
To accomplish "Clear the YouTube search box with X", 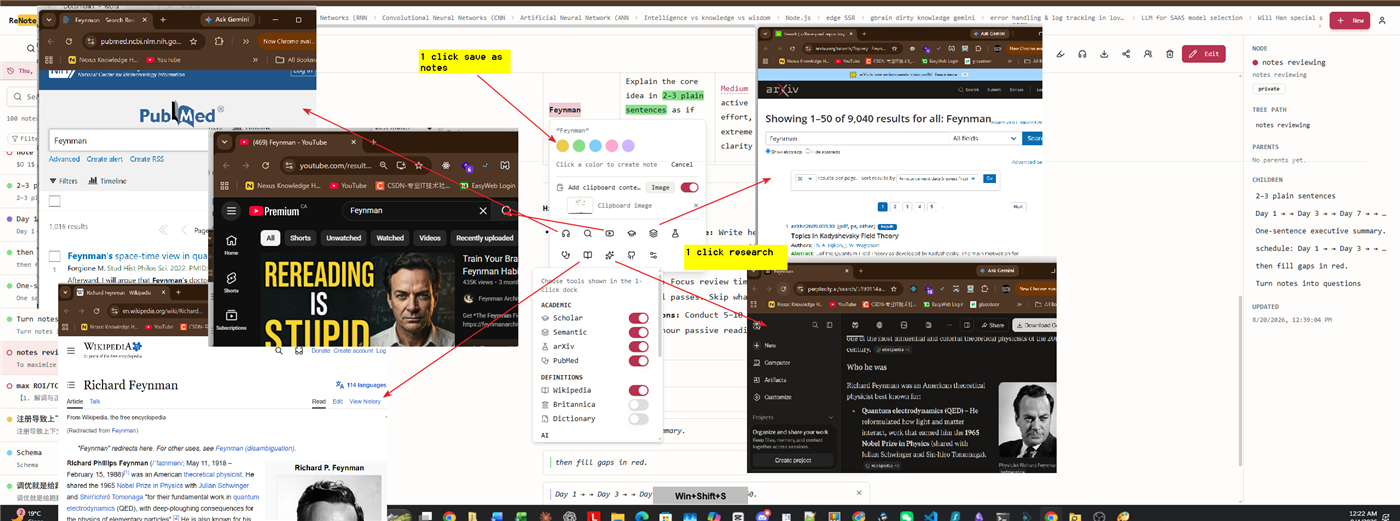I will coord(483,211).
